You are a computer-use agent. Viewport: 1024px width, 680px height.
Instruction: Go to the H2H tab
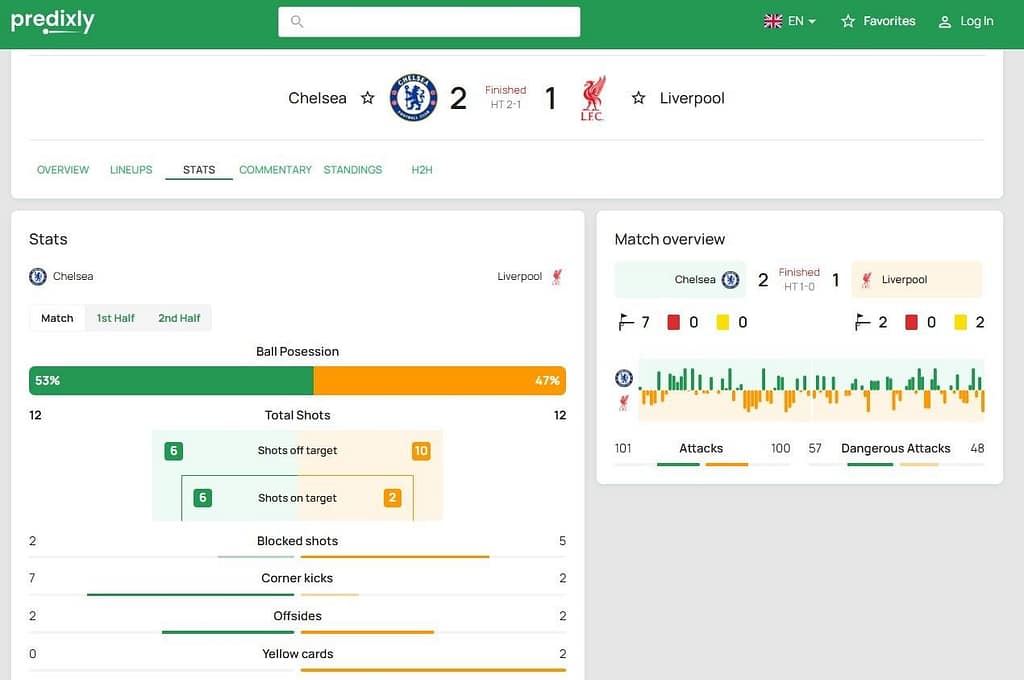(422, 170)
